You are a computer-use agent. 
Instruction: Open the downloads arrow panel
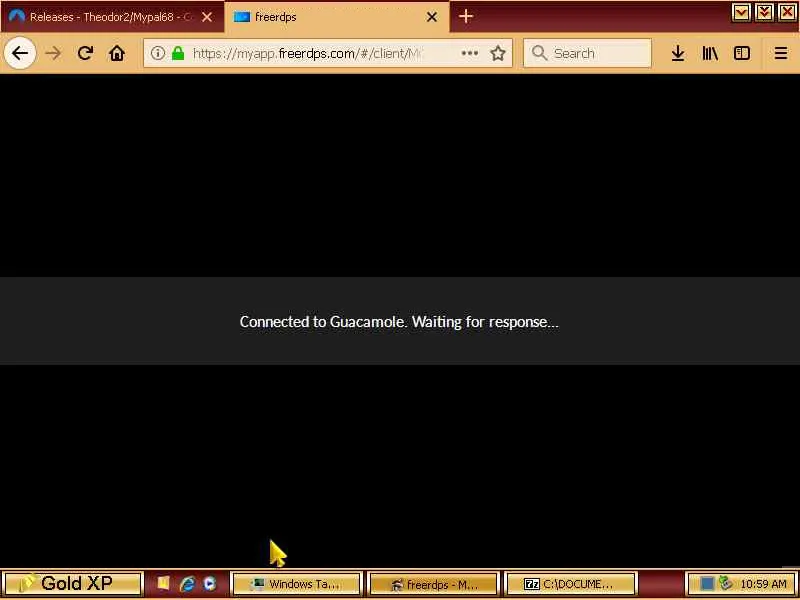pyautogui.click(x=678, y=53)
